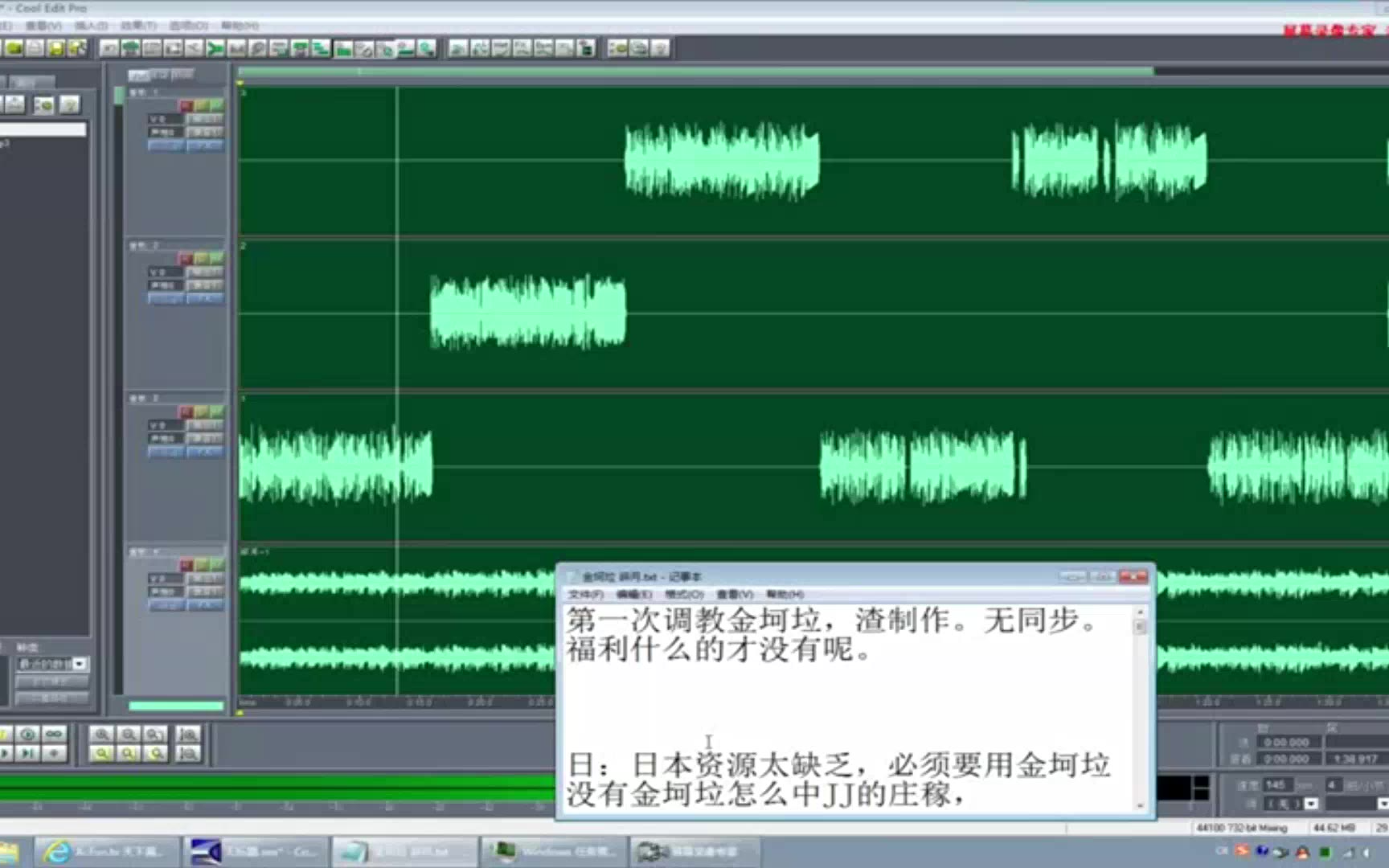Click horizontal zoom-in magnifier in zoom panel
Screen dimensions: 1389x868
(102, 734)
